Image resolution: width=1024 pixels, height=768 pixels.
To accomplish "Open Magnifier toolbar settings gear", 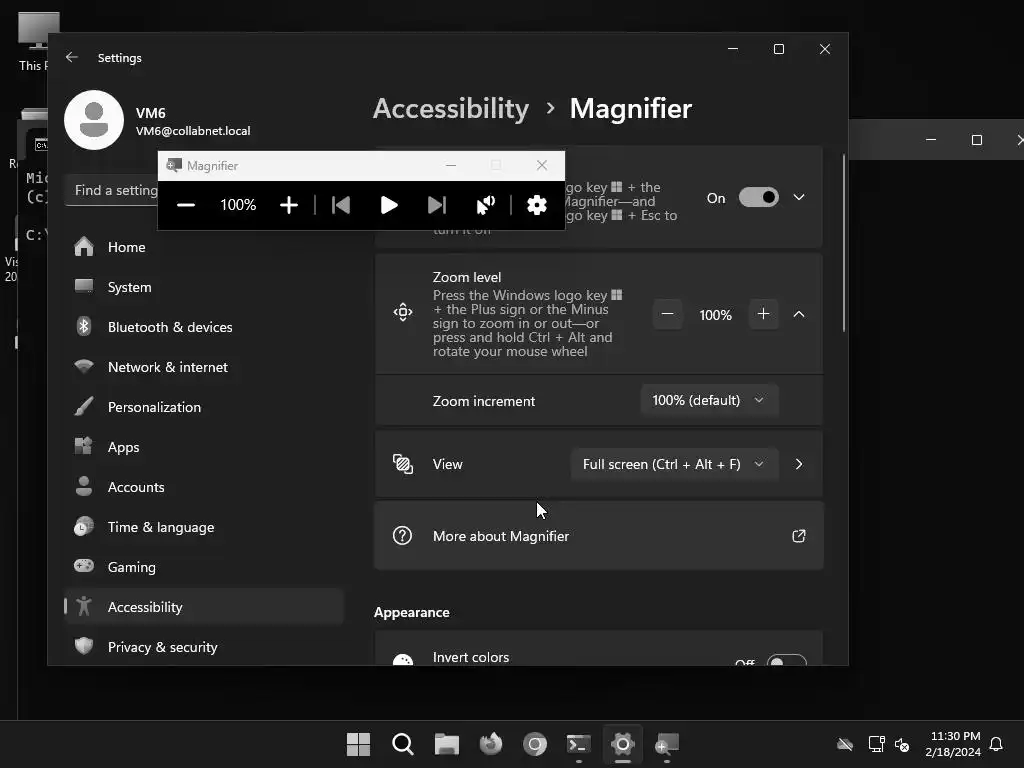I will pyautogui.click(x=536, y=205).
